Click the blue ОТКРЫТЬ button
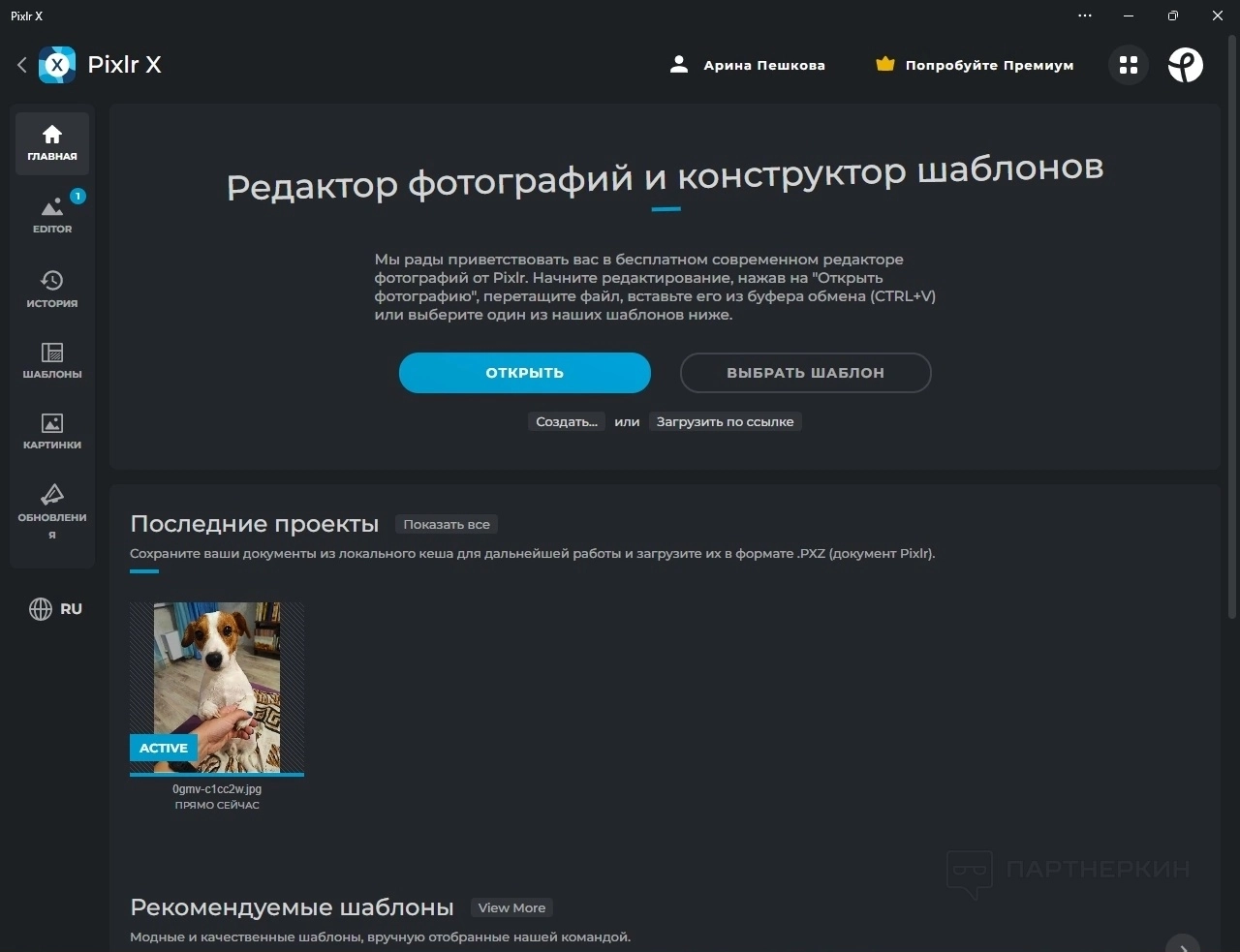 point(525,373)
